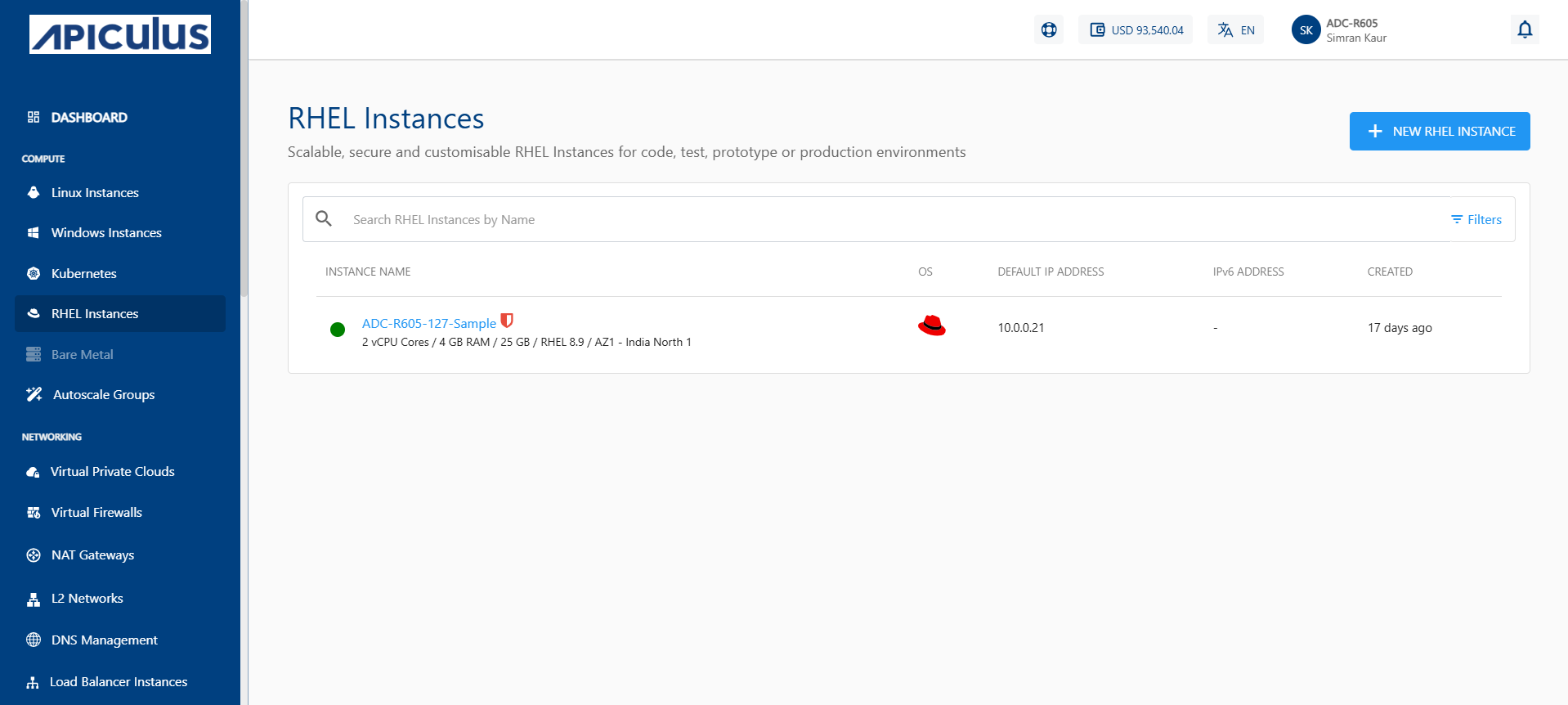Click the Load Balancer Instances icon

point(33,682)
